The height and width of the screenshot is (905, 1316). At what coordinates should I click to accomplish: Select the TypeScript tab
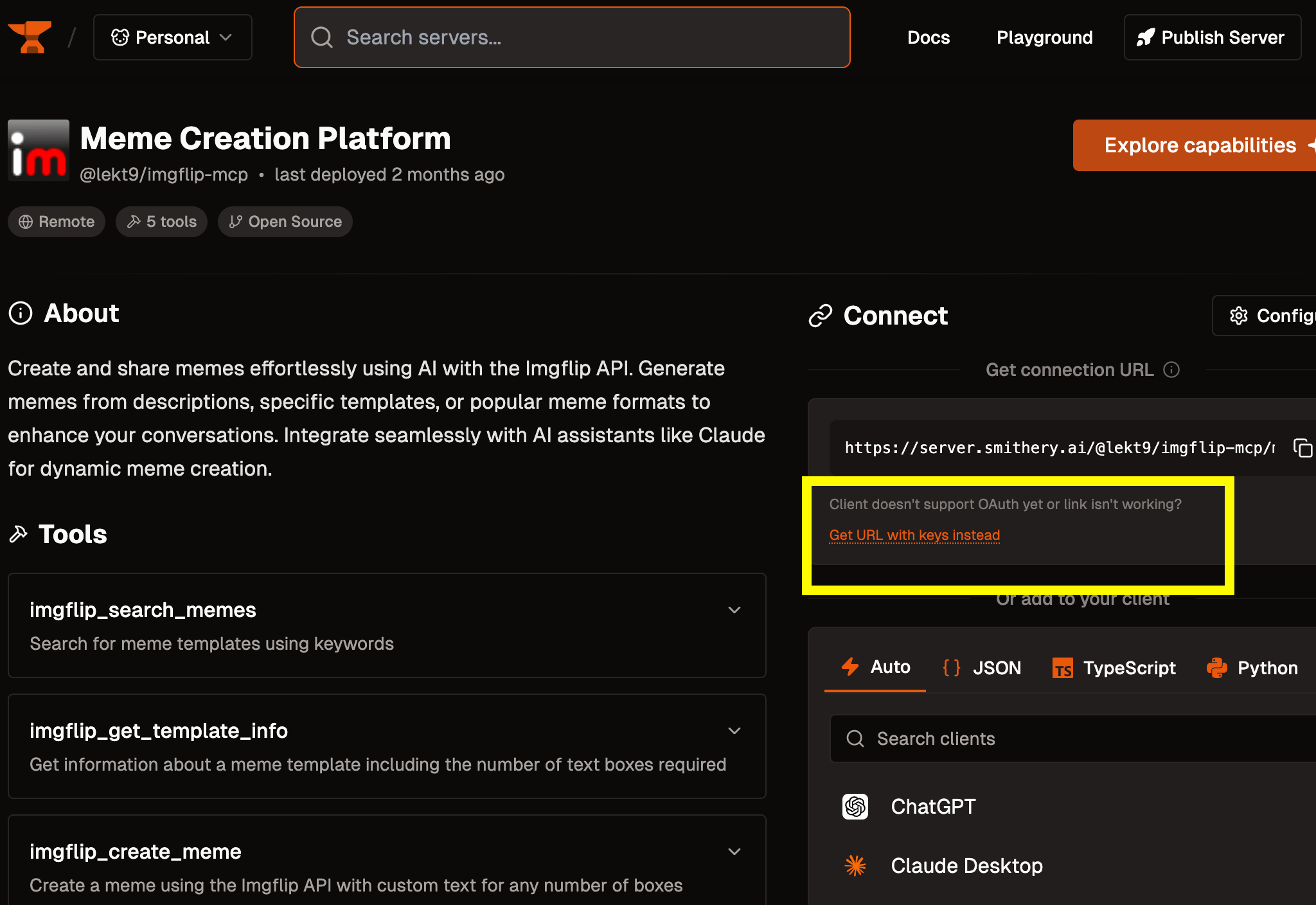tap(1114, 668)
